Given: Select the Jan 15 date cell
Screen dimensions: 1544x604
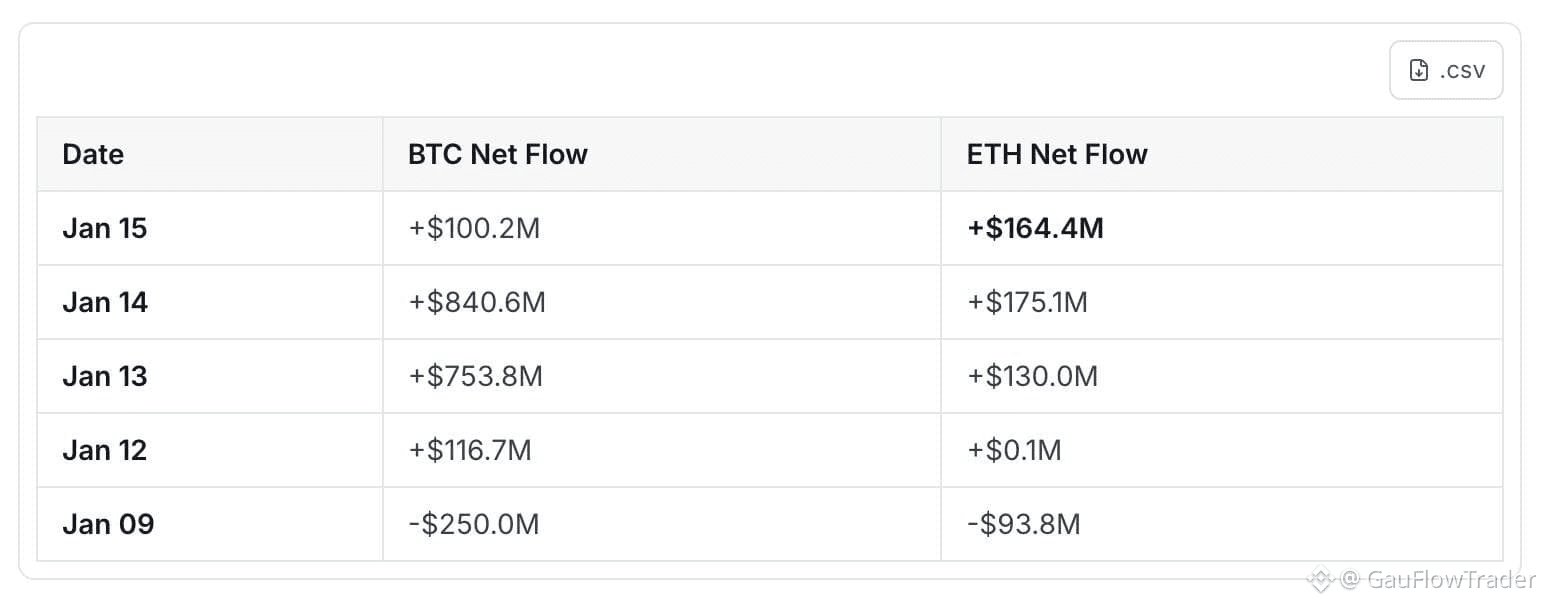Looking at the screenshot, I should pyautogui.click(x=104, y=228).
